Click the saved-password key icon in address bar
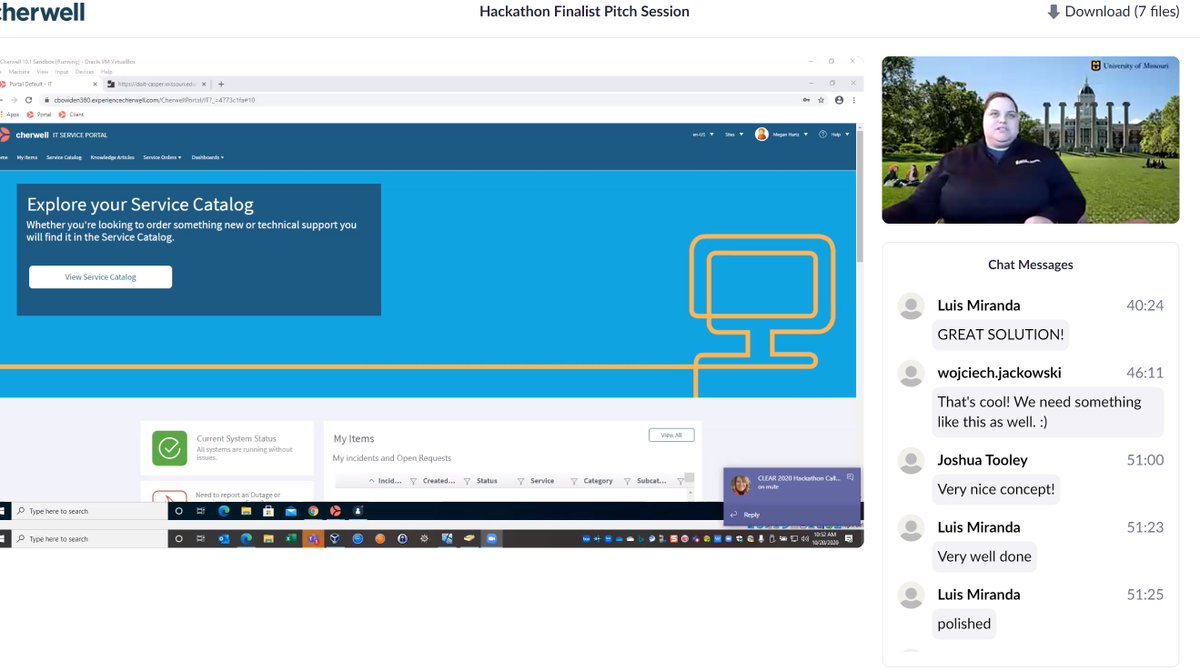 pos(806,100)
